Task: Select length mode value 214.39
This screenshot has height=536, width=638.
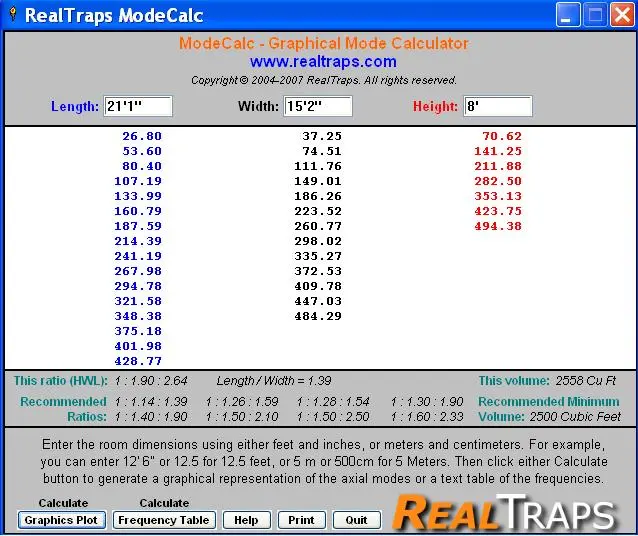Action: pos(138,241)
